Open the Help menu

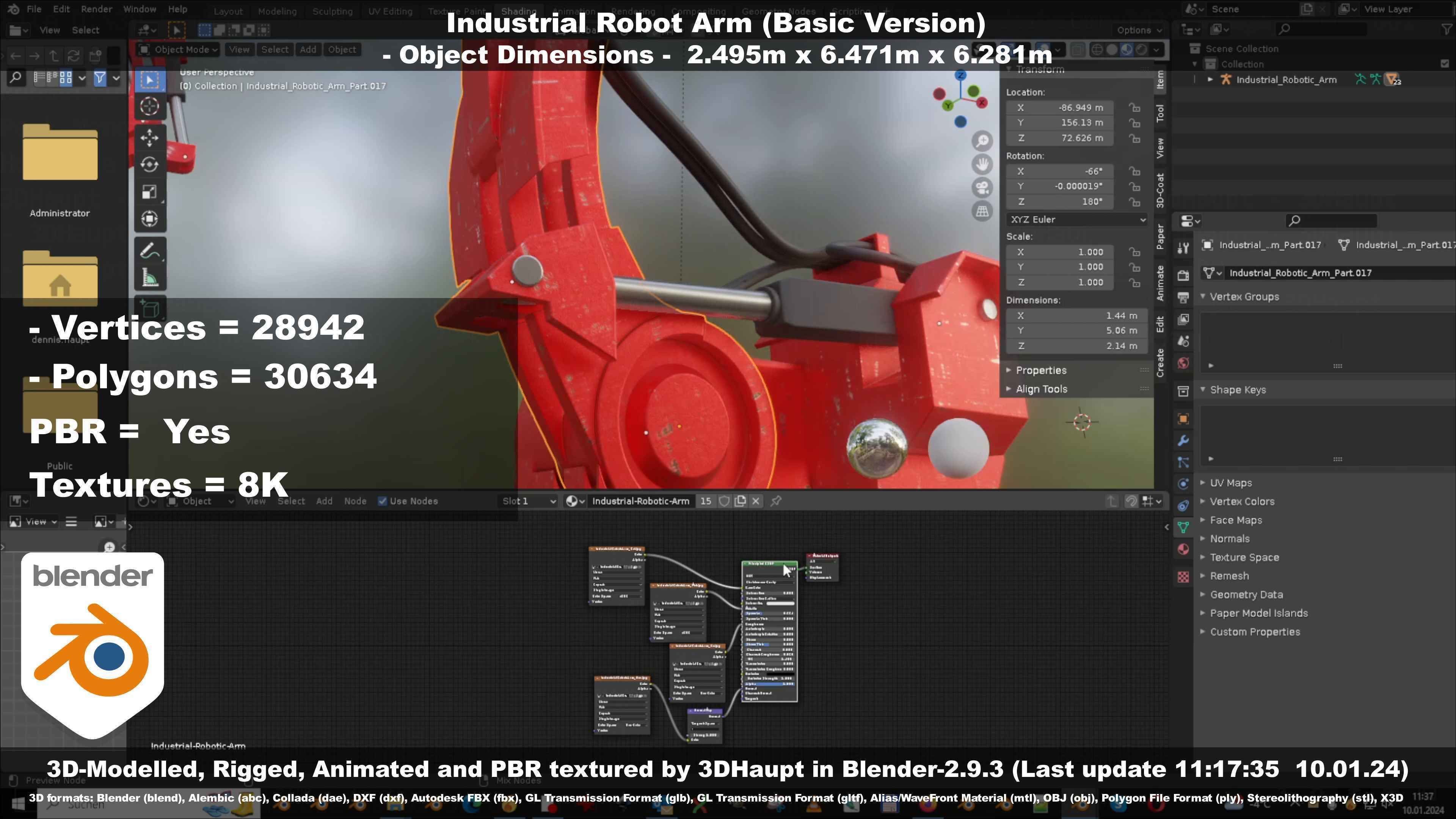tap(177, 9)
